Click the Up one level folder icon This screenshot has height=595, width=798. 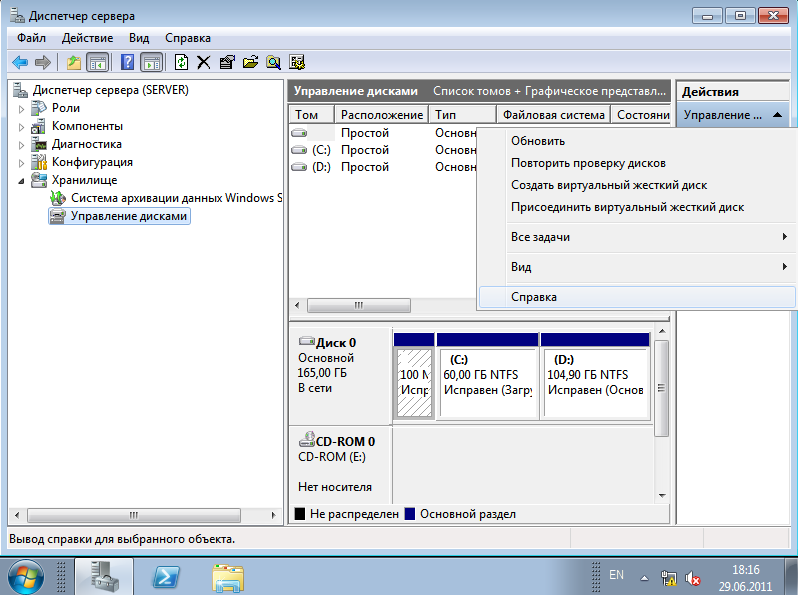tap(74, 63)
